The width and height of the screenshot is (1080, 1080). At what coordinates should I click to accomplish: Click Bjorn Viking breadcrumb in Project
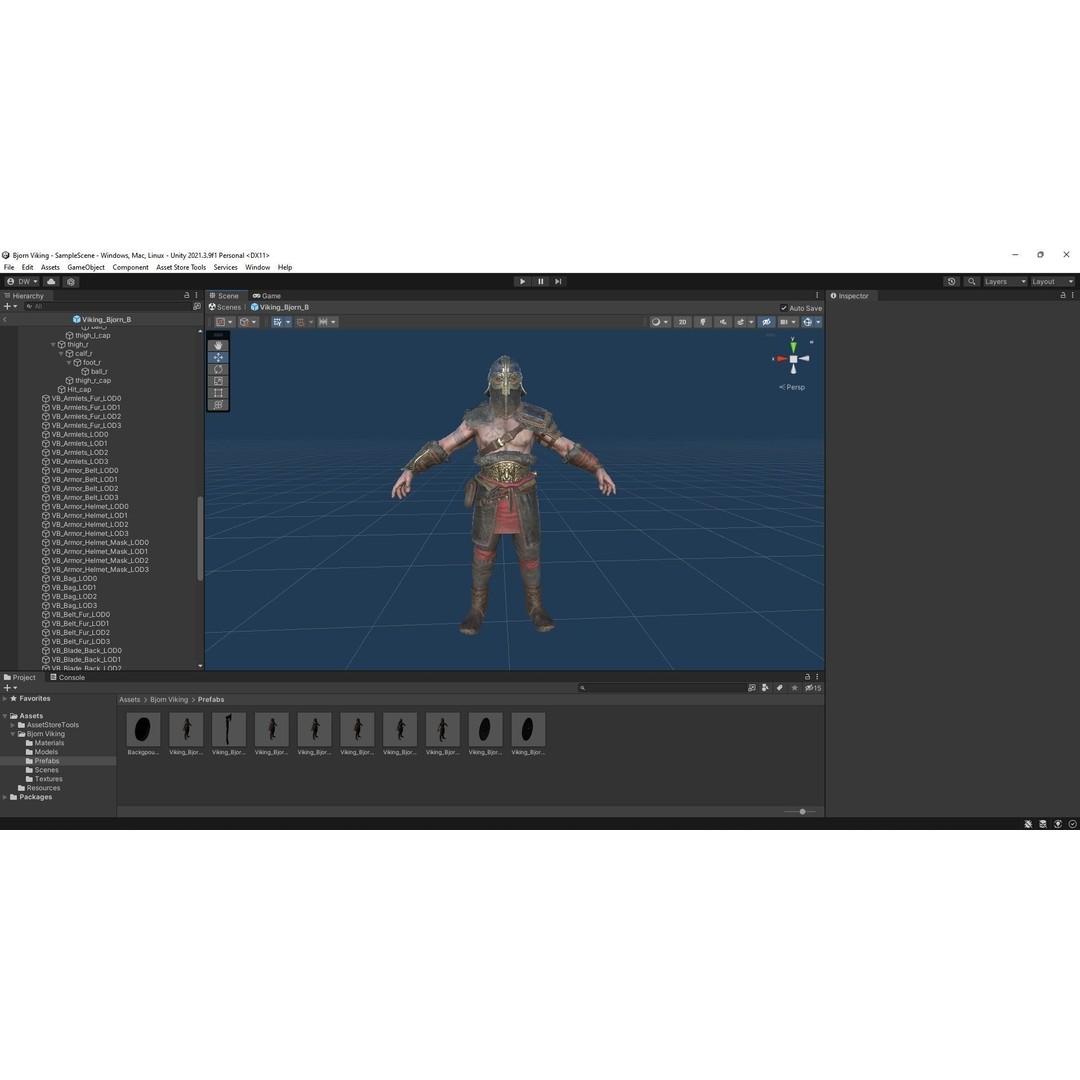coord(169,700)
